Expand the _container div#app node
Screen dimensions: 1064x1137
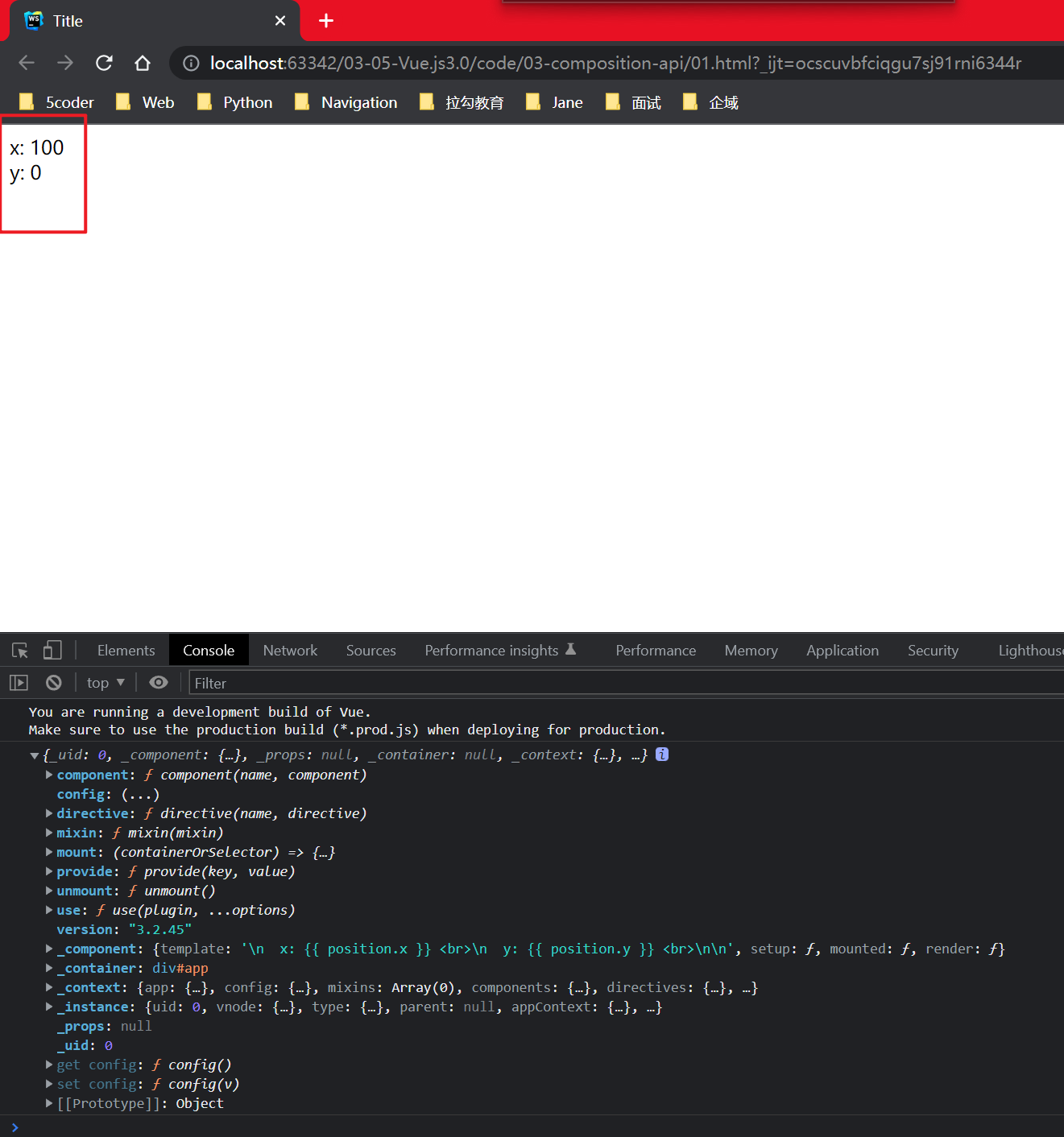(x=49, y=968)
